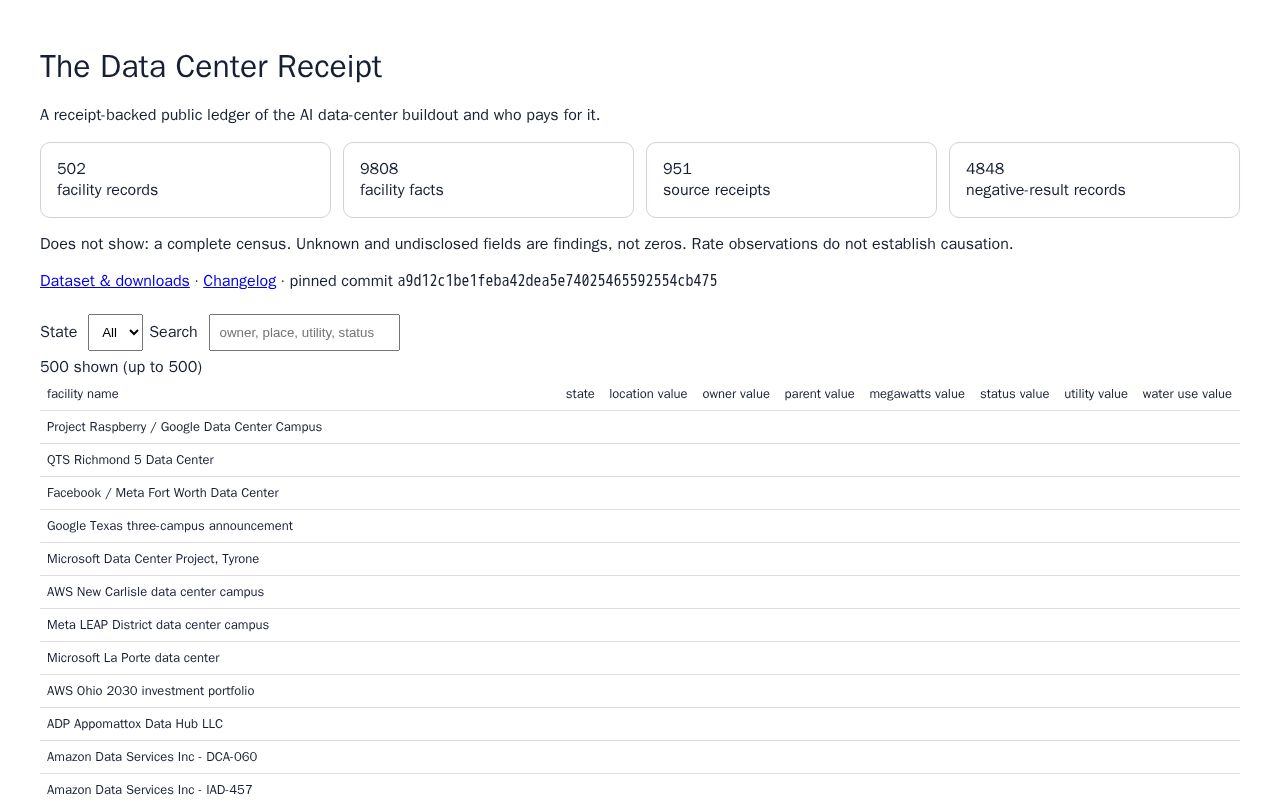Select Google Texas three-campus announcement row

pos(640,526)
